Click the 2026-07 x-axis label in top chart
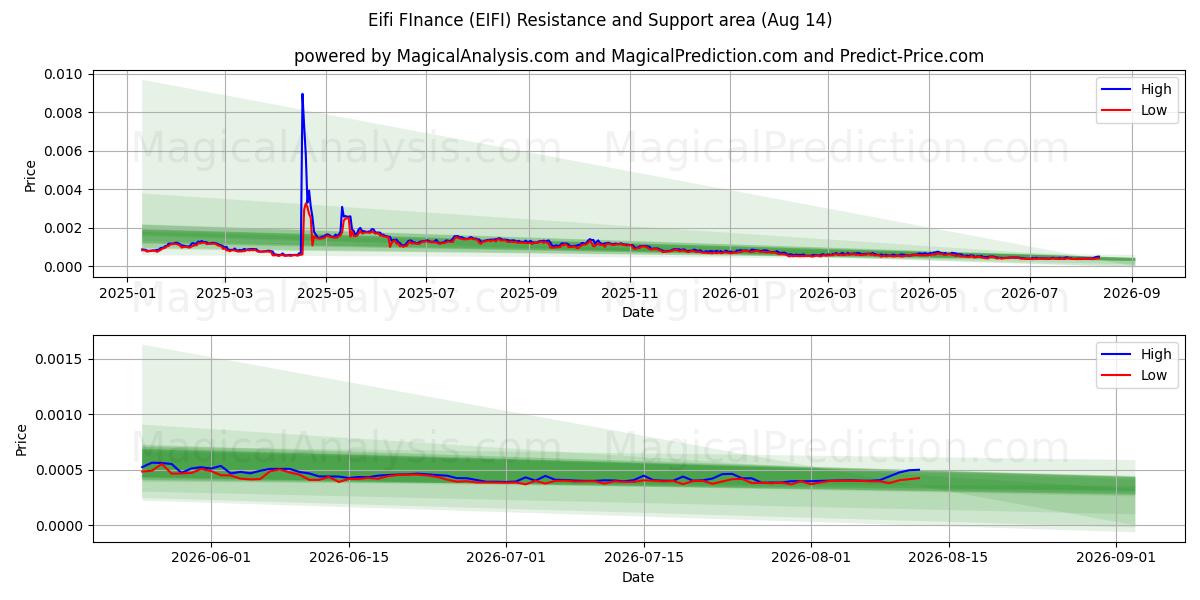 coord(1030,293)
